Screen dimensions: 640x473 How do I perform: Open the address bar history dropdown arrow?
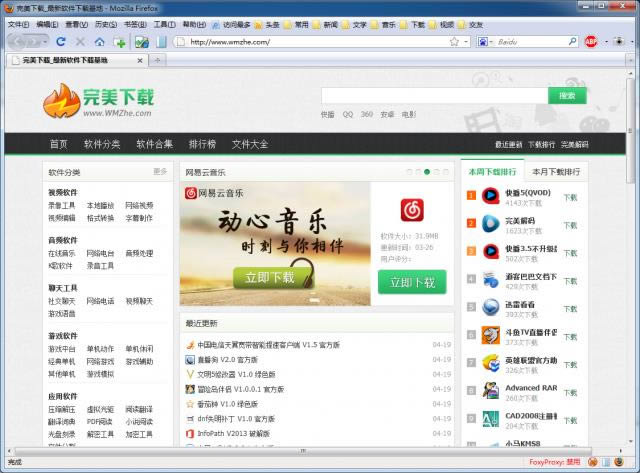coord(466,42)
